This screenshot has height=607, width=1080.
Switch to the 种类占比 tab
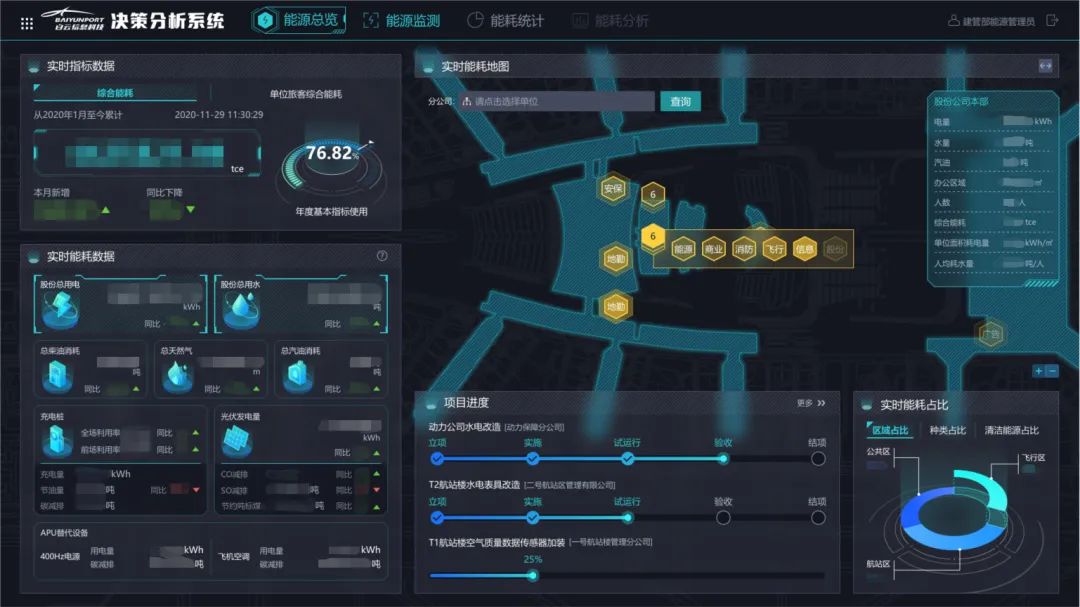click(x=948, y=430)
